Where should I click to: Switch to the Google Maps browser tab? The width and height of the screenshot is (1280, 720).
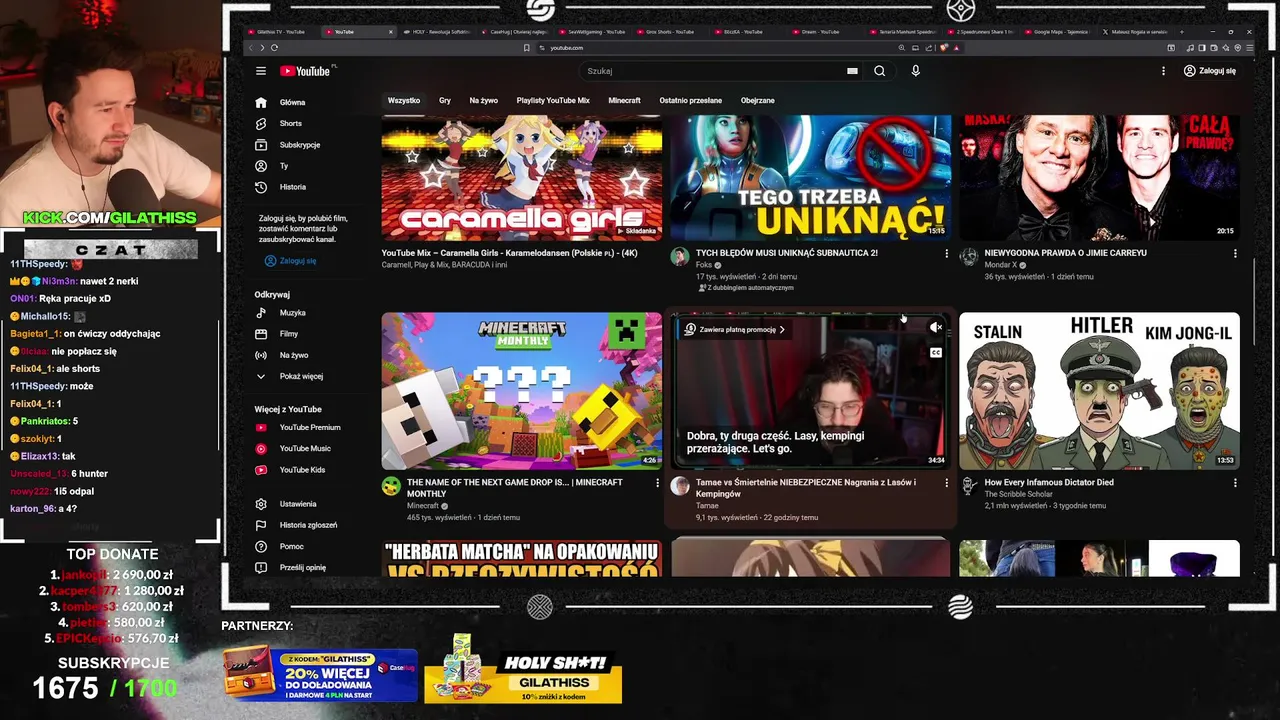click(1060, 32)
